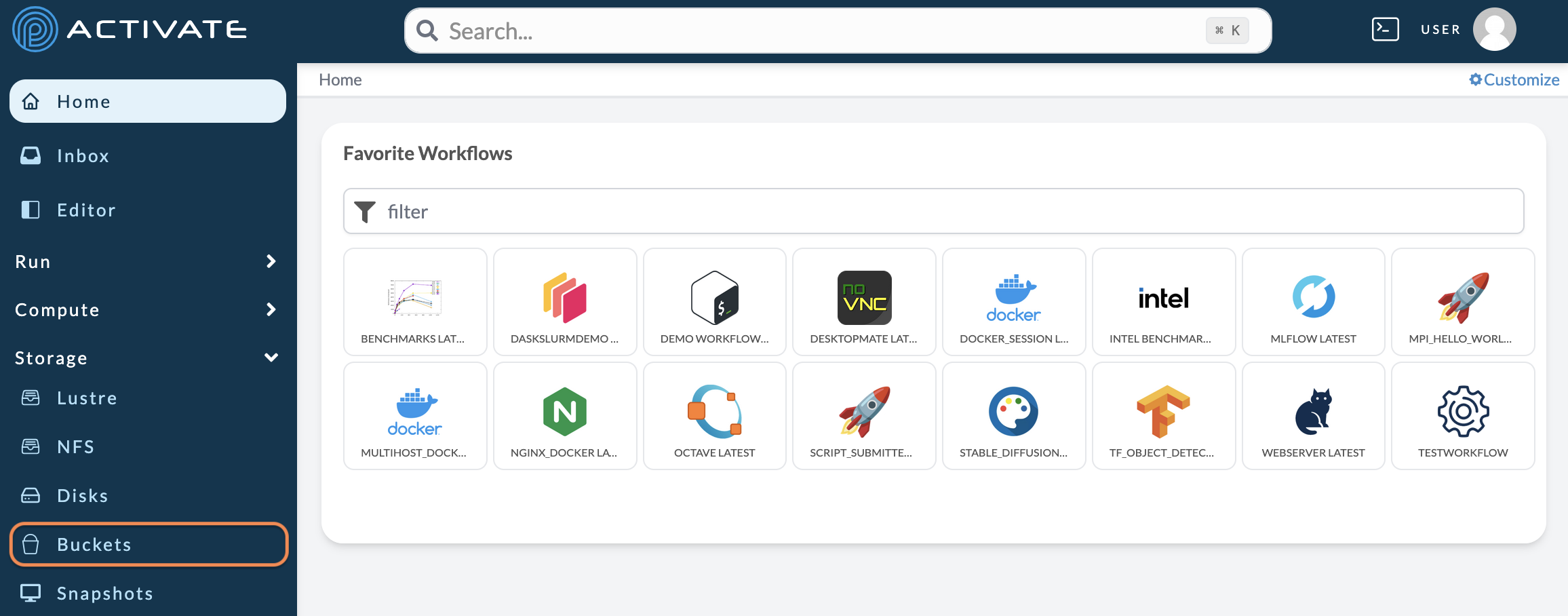Open NFS storage page
Image resolution: width=1568 pixels, height=616 pixels.
click(x=148, y=446)
